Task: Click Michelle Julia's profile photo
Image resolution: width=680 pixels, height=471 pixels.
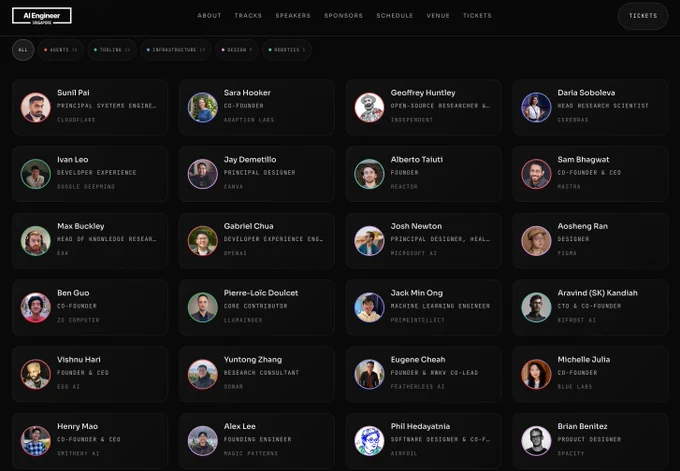Action: coord(536,374)
